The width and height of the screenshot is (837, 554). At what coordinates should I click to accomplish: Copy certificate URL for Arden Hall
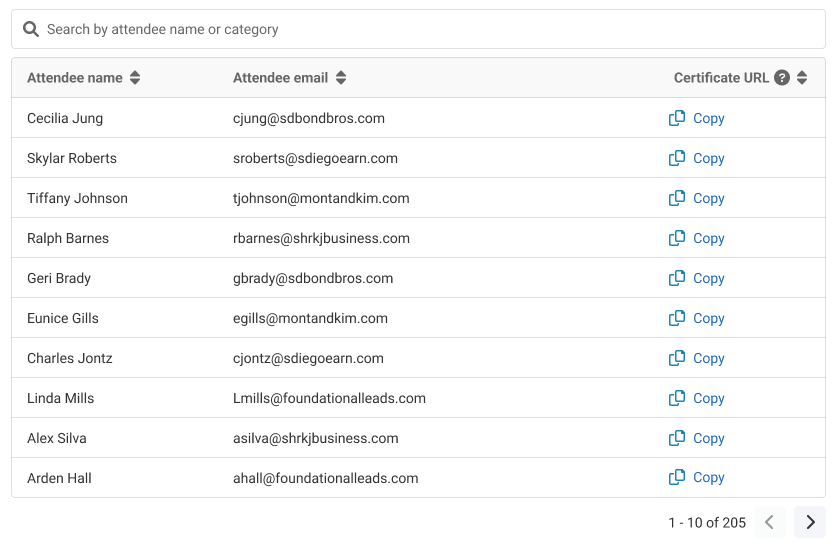(697, 478)
